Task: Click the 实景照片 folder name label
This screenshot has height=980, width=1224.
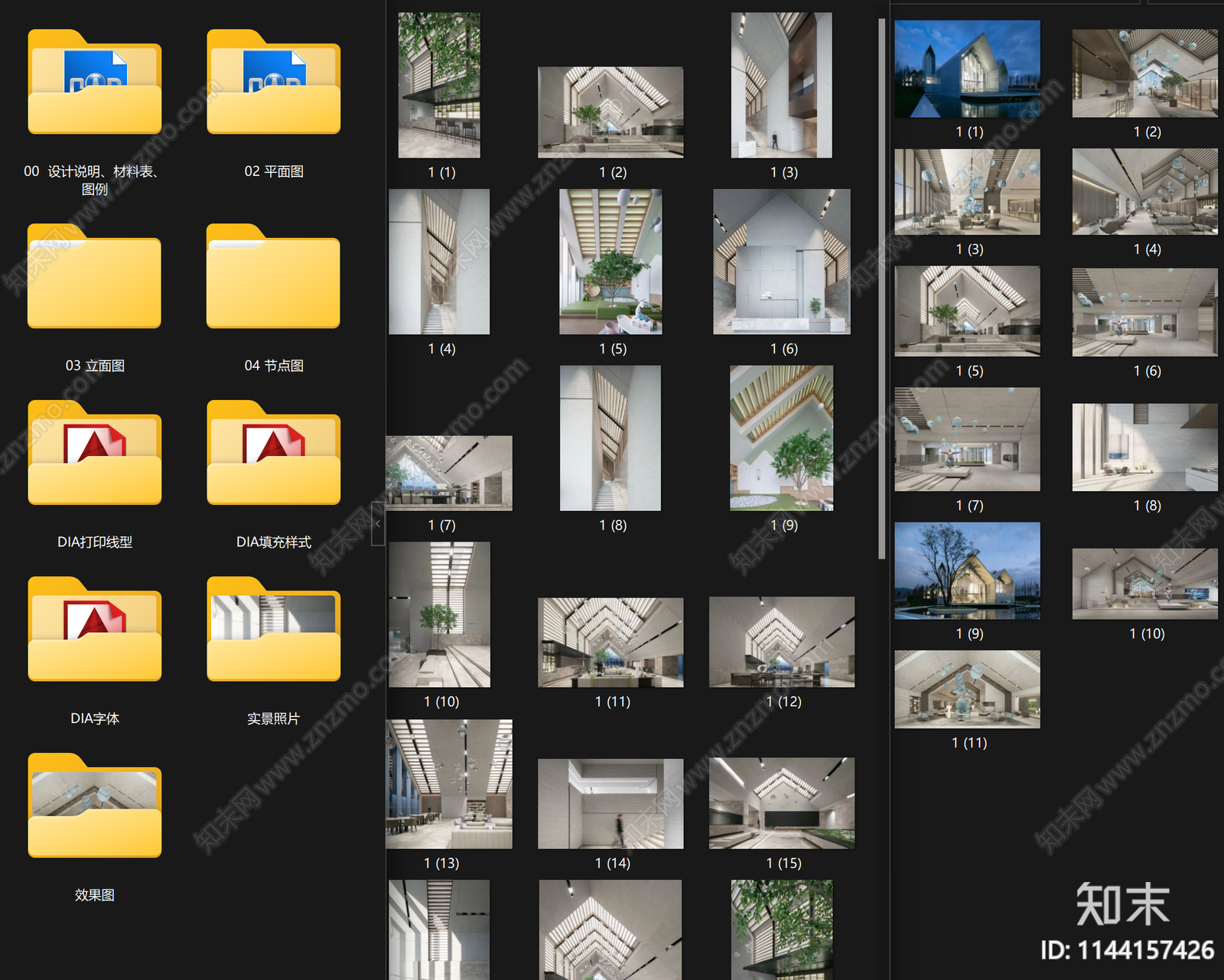Action: 274,718
